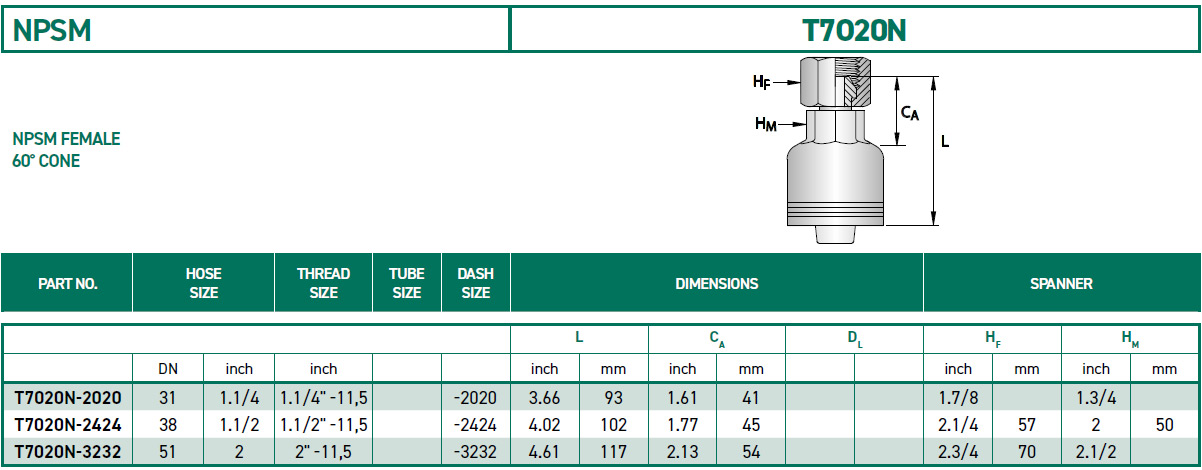Click hose size 1.1/2 inch

click(239, 424)
